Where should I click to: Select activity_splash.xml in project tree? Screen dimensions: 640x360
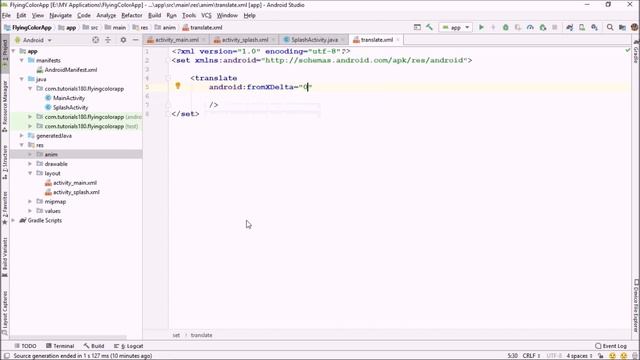click(x=76, y=192)
